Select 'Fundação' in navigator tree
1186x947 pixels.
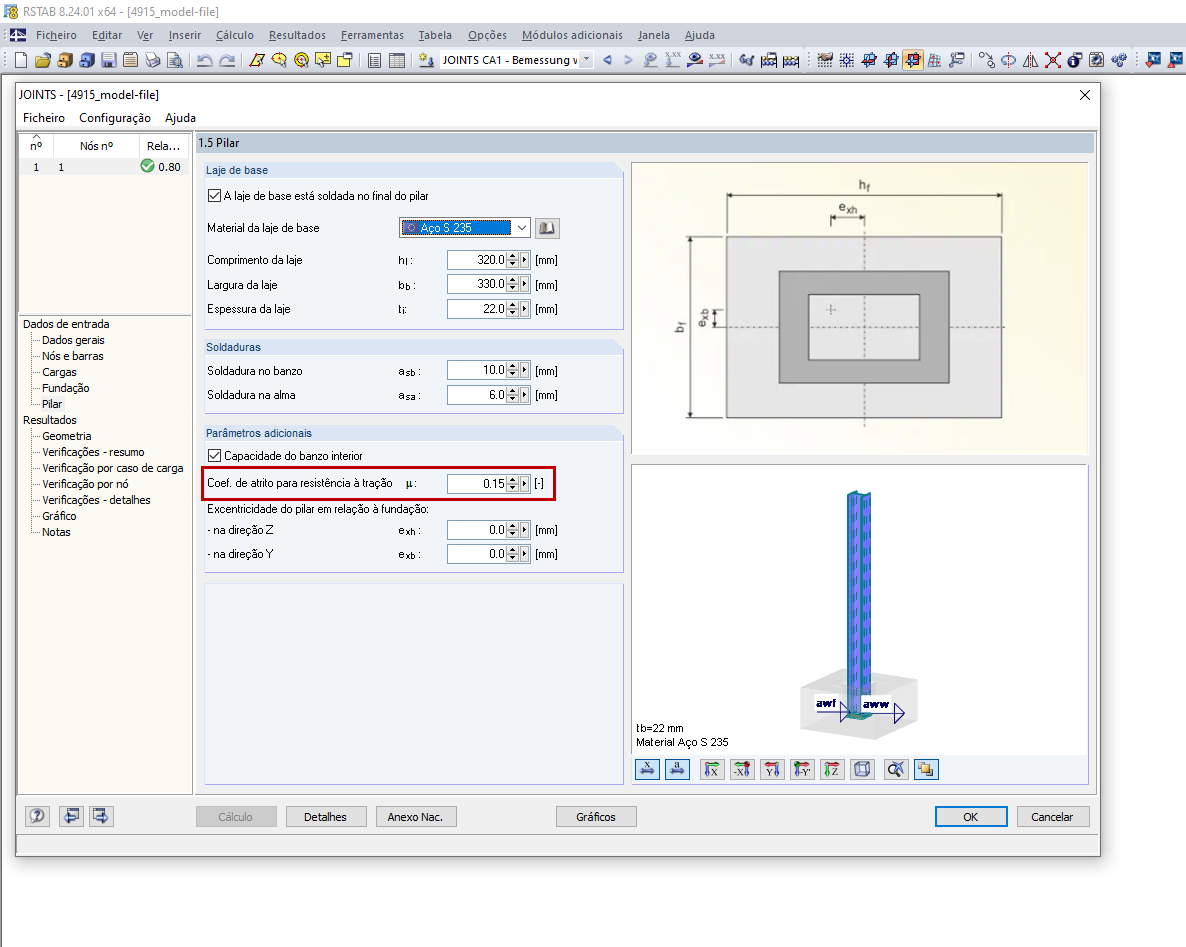click(x=66, y=388)
